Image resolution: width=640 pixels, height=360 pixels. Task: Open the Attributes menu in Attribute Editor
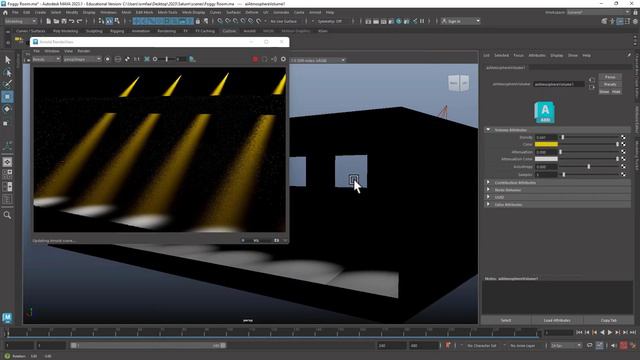pyautogui.click(x=537, y=56)
